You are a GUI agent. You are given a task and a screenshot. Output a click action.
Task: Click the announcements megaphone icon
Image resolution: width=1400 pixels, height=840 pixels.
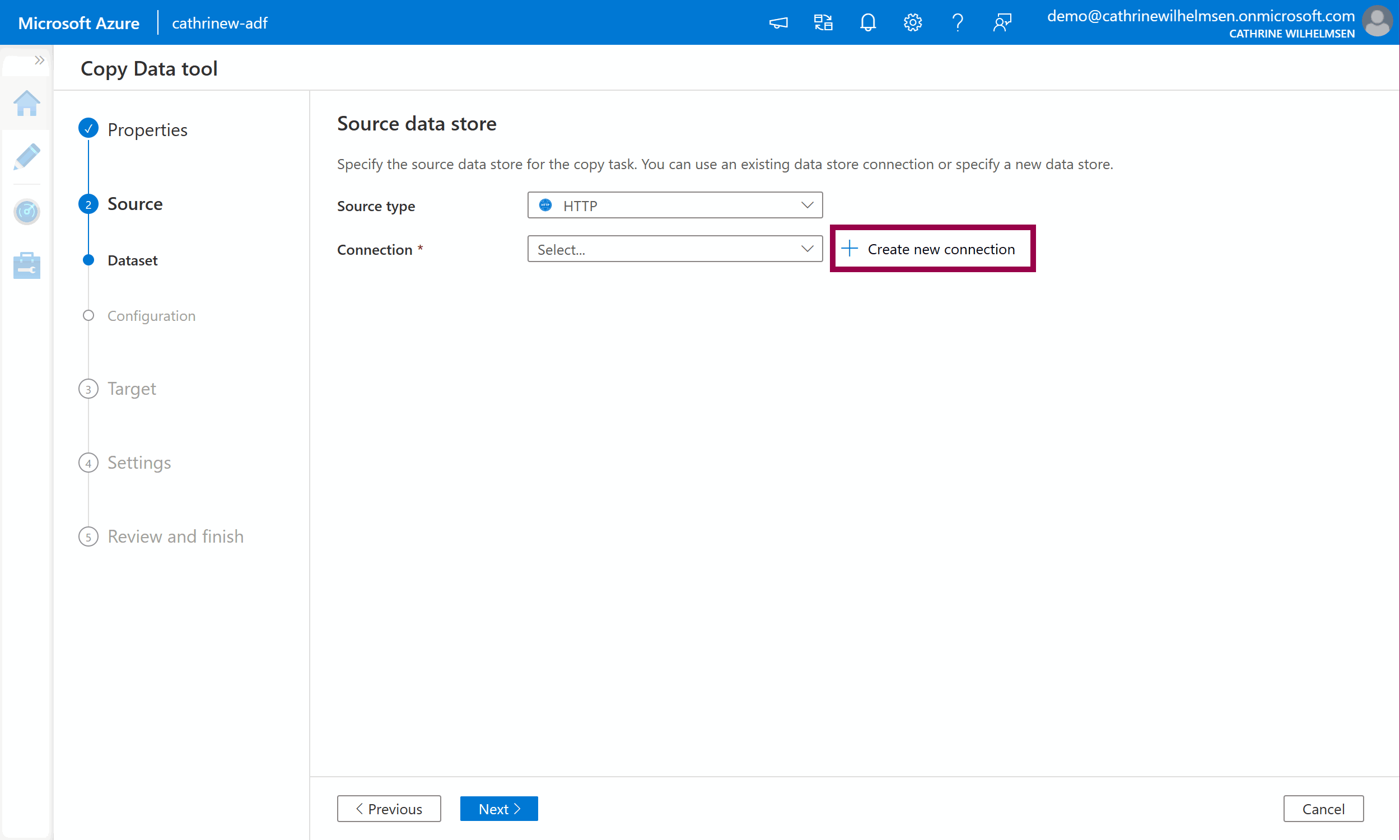[778, 22]
